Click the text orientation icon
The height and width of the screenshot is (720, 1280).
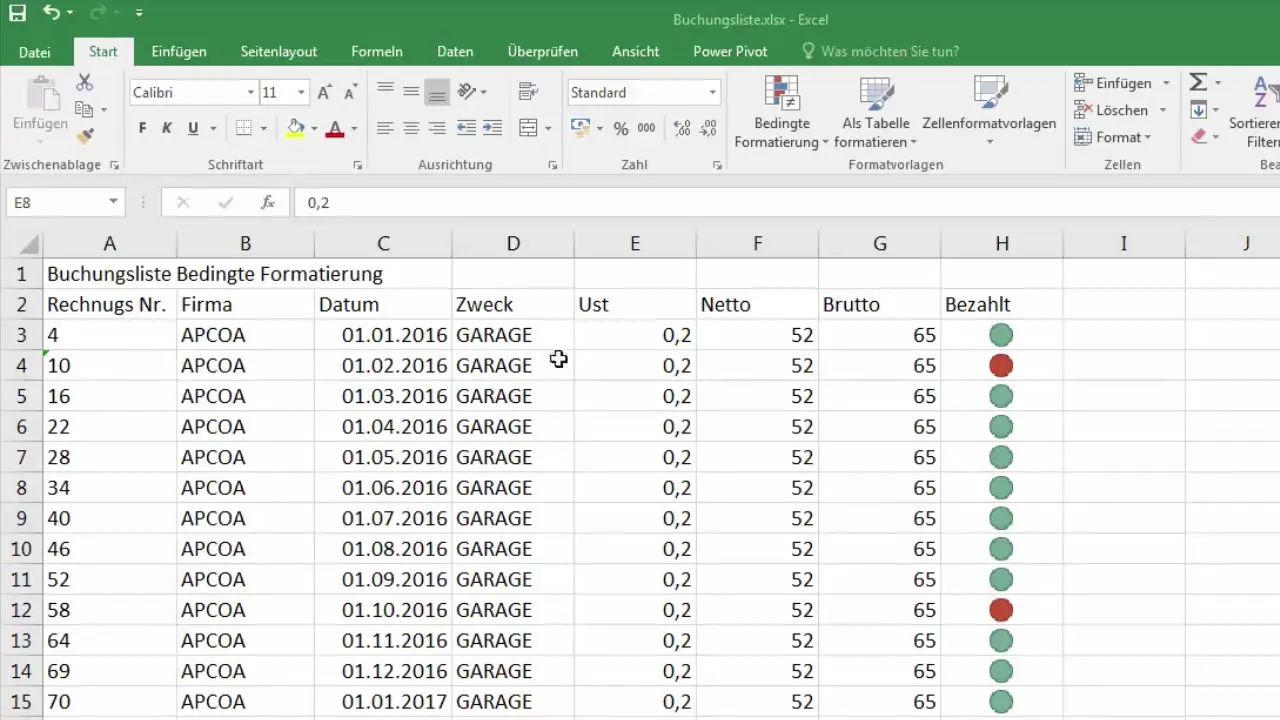point(467,91)
